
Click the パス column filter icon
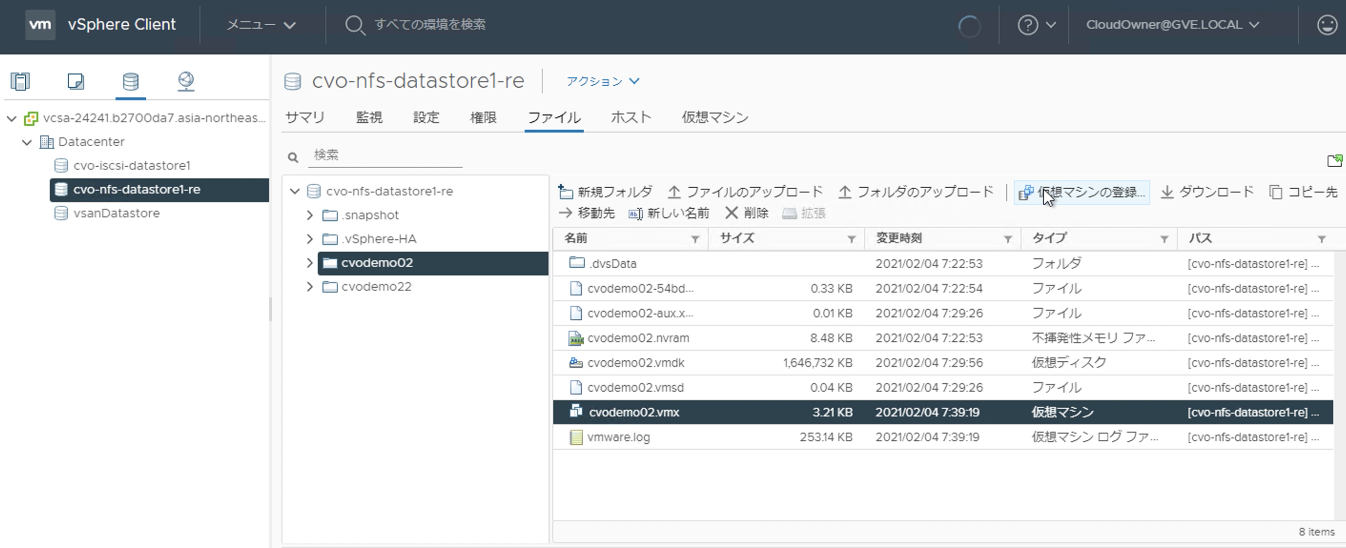(x=1322, y=239)
